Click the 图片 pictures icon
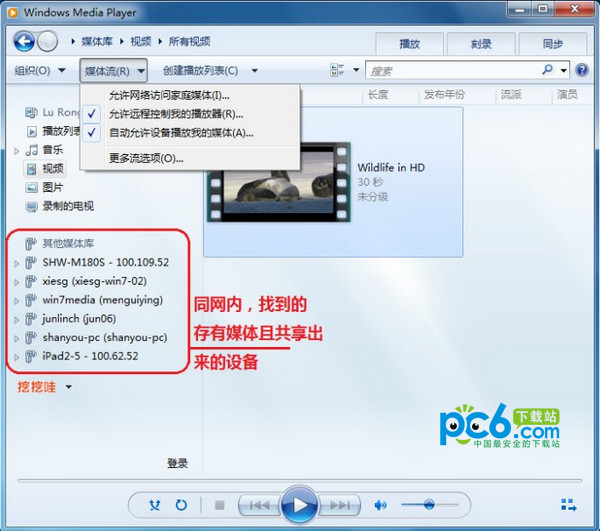Image resolution: width=600 pixels, height=531 pixels. click(31, 187)
